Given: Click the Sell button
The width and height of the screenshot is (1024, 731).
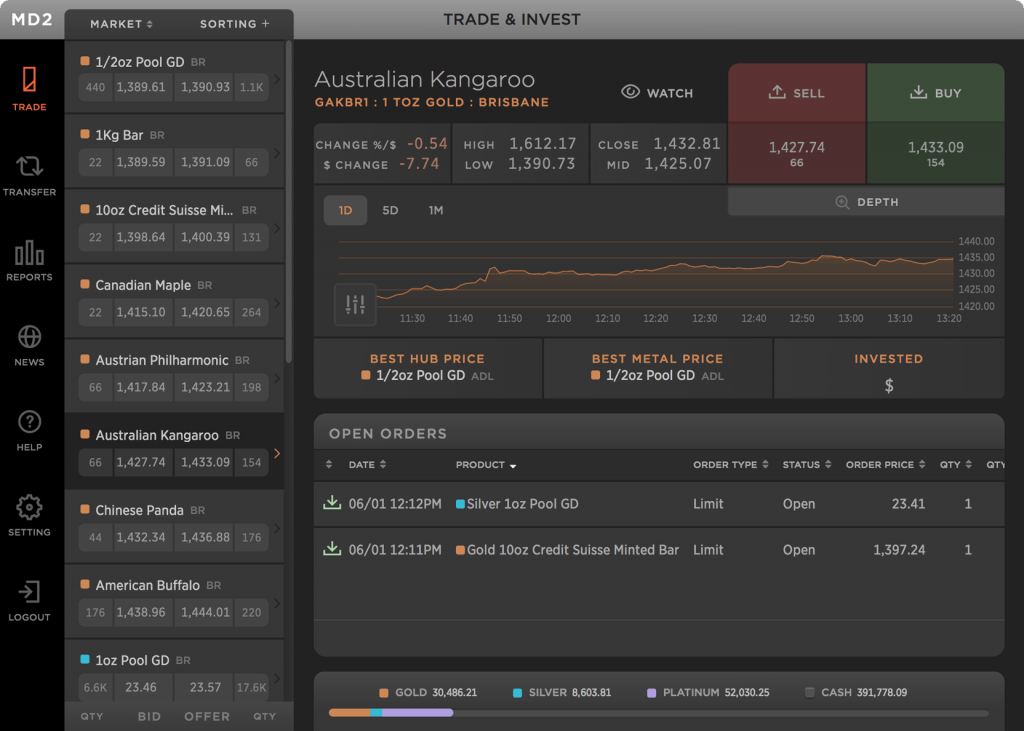Looking at the screenshot, I should click(796, 93).
